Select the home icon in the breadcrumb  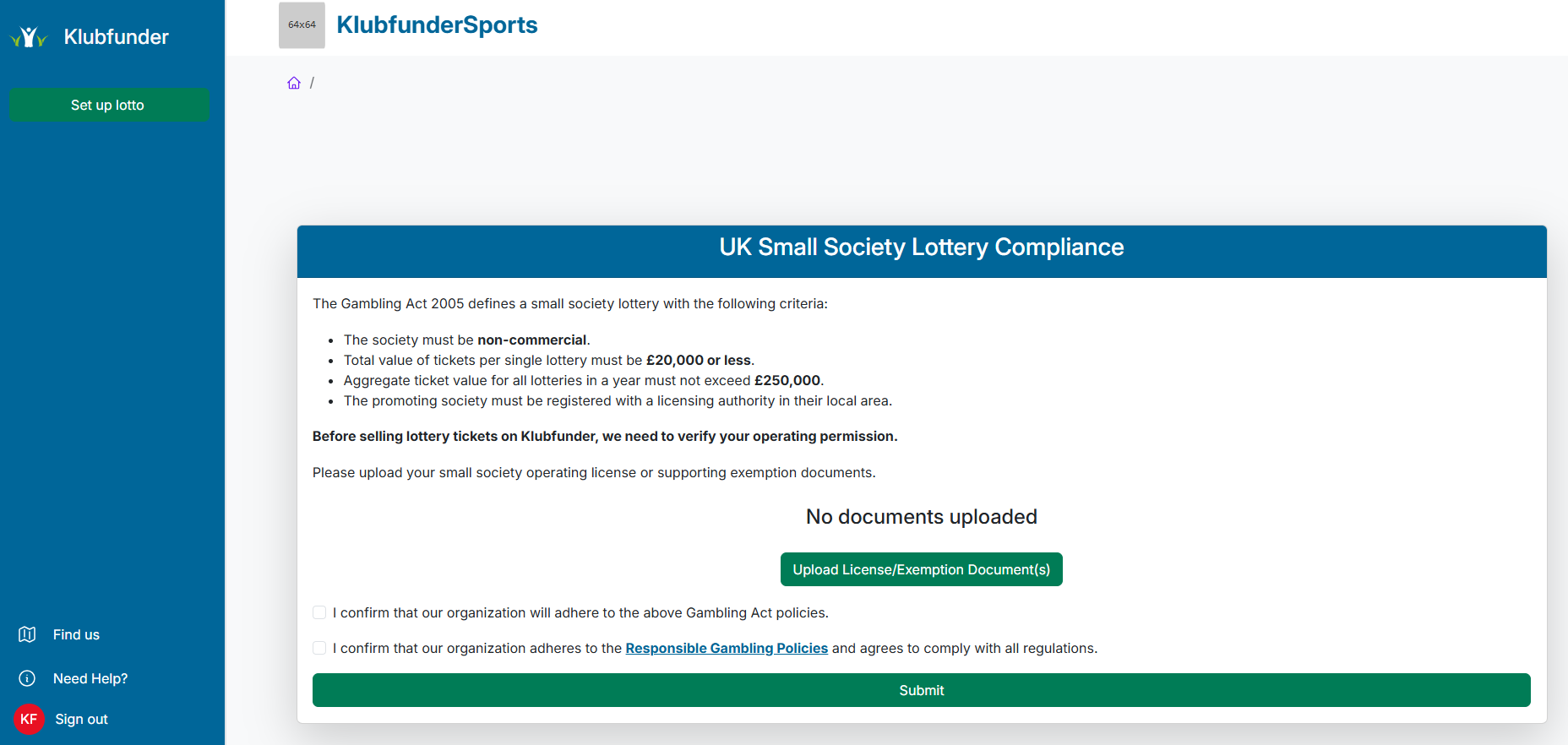[x=294, y=82]
